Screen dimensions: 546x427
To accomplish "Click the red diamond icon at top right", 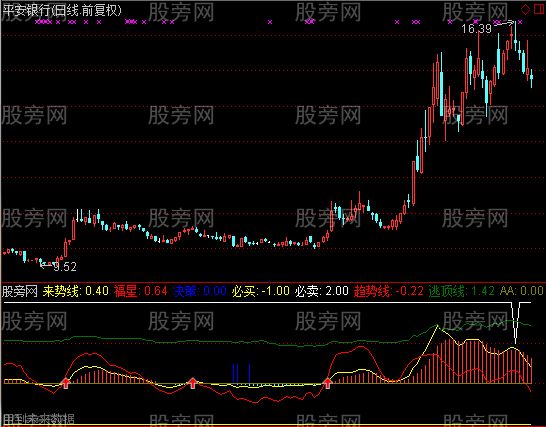I will coord(526,9).
